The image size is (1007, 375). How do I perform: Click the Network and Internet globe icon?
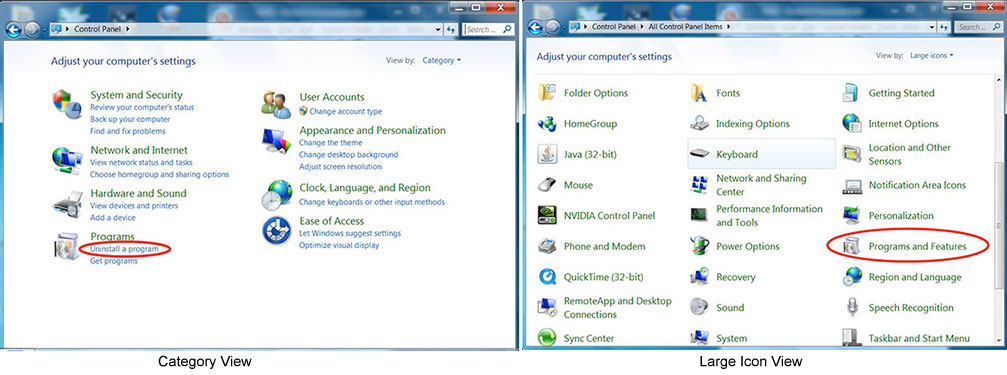66,160
